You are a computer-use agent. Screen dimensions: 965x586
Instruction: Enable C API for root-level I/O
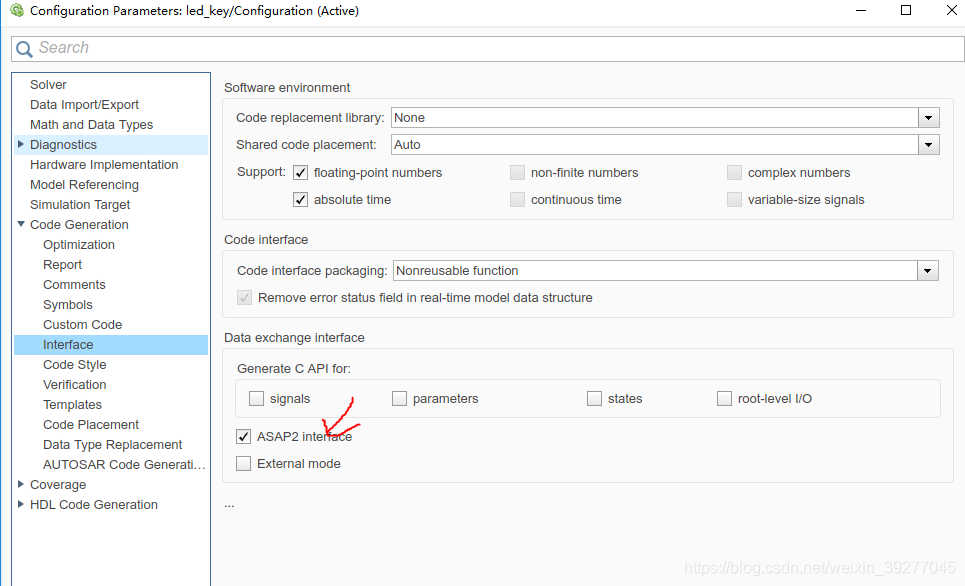[724, 399]
